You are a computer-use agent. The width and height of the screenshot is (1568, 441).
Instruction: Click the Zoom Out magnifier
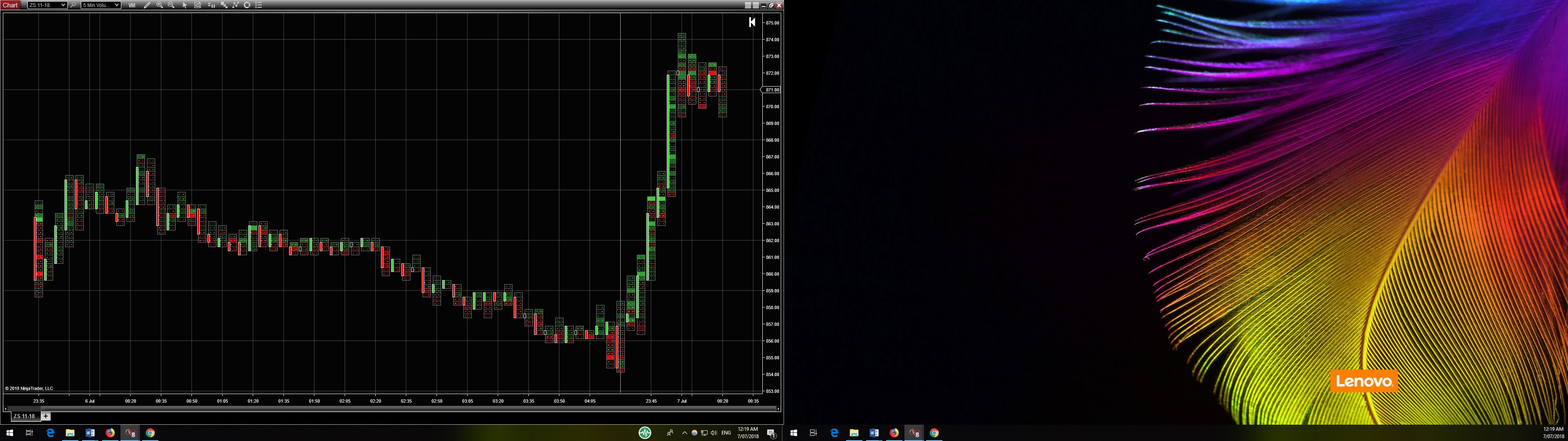[171, 5]
